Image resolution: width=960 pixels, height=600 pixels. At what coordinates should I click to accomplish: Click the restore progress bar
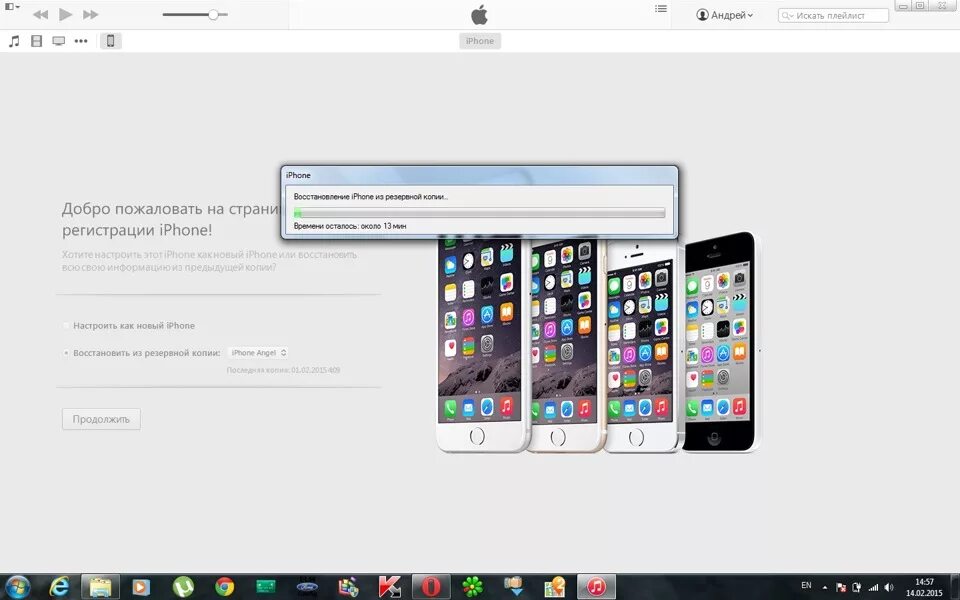(x=479, y=212)
